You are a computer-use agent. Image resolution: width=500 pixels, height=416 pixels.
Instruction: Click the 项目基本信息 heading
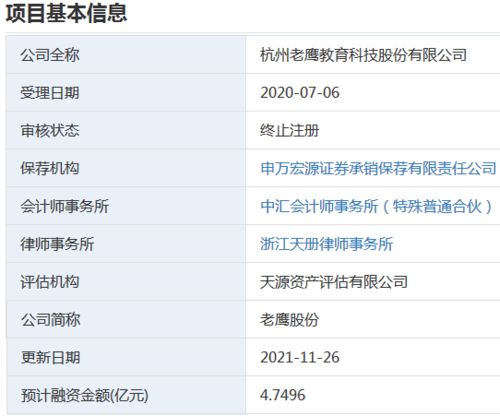66,14
